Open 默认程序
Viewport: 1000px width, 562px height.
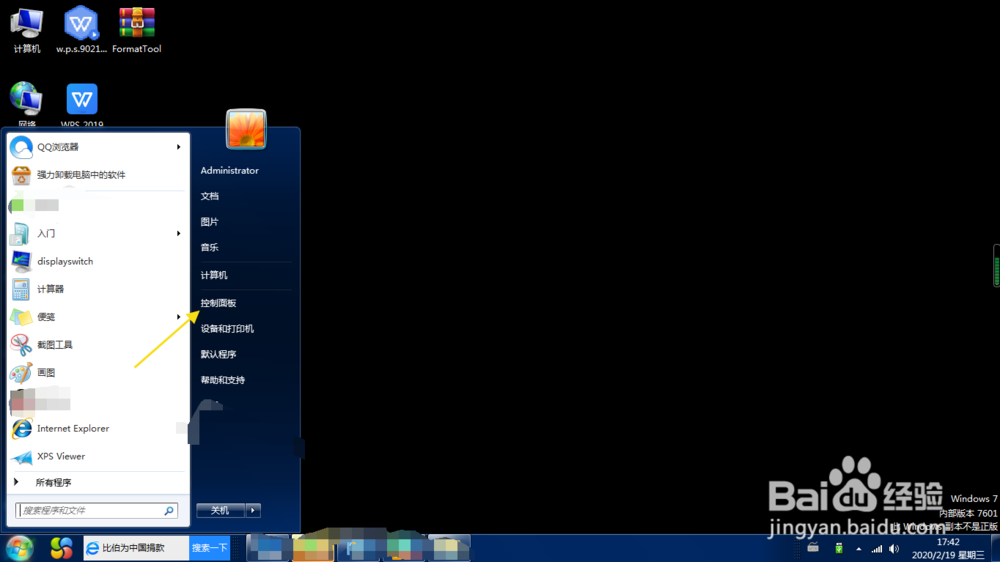(x=219, y=354)
